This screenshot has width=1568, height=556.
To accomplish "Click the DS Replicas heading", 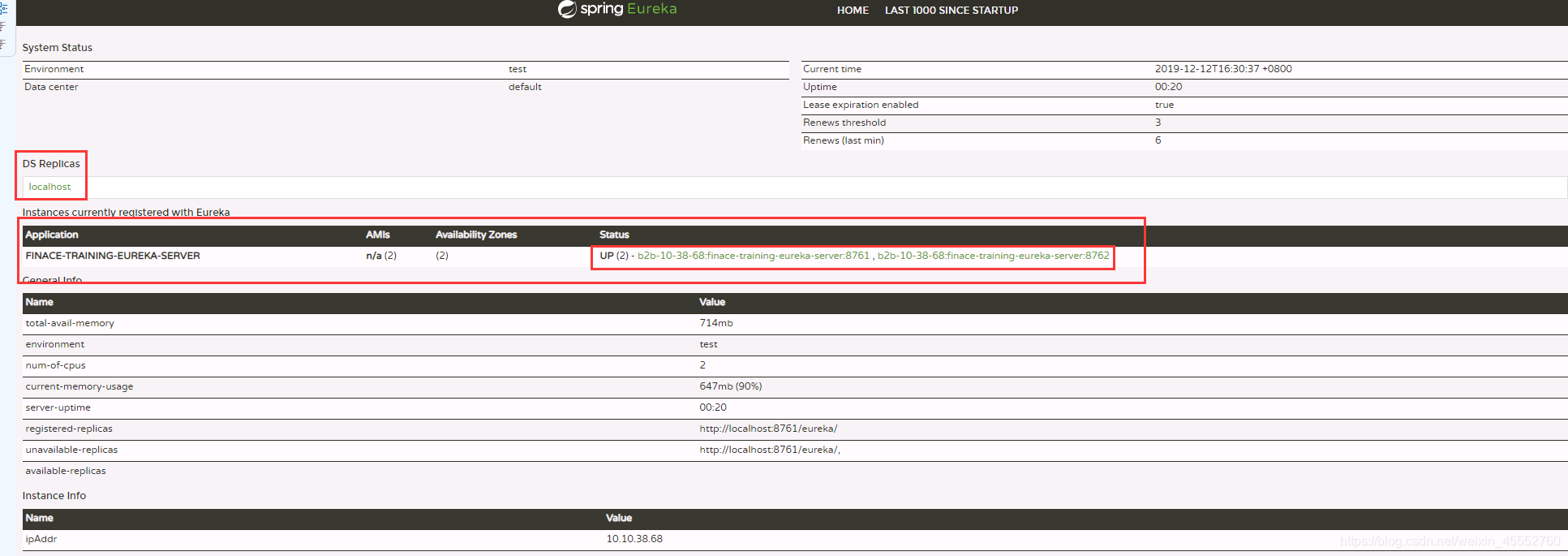I will tap(51, 164).
